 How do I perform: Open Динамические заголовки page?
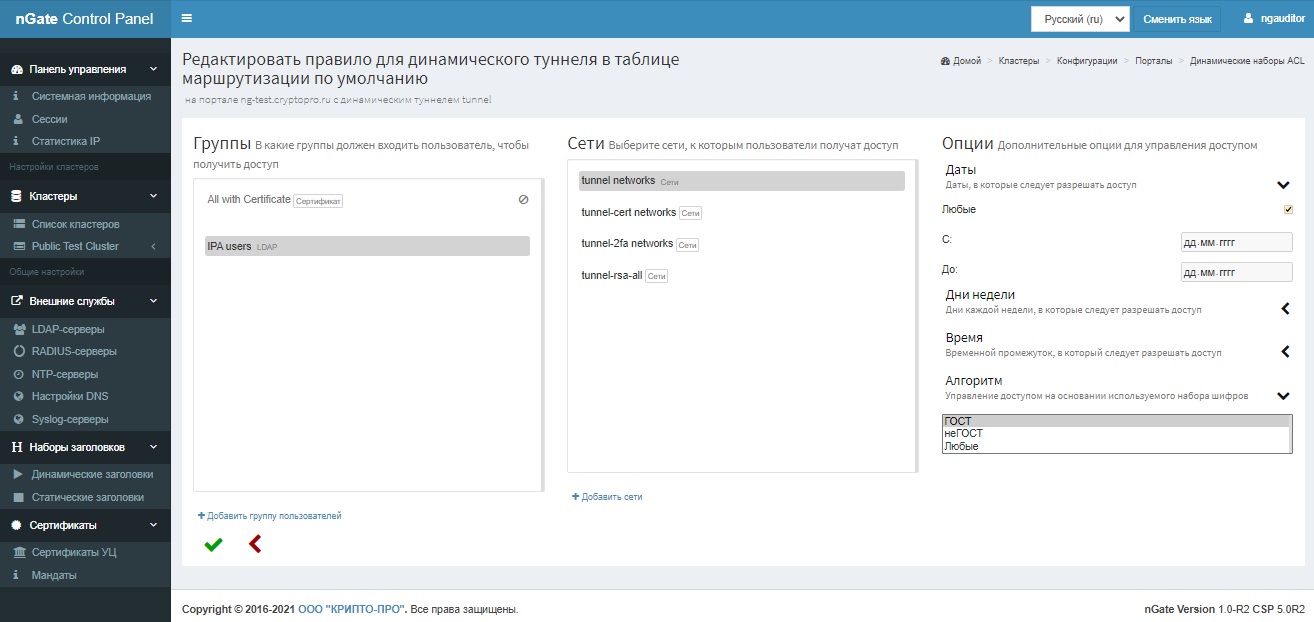click(x=92, y=474)
